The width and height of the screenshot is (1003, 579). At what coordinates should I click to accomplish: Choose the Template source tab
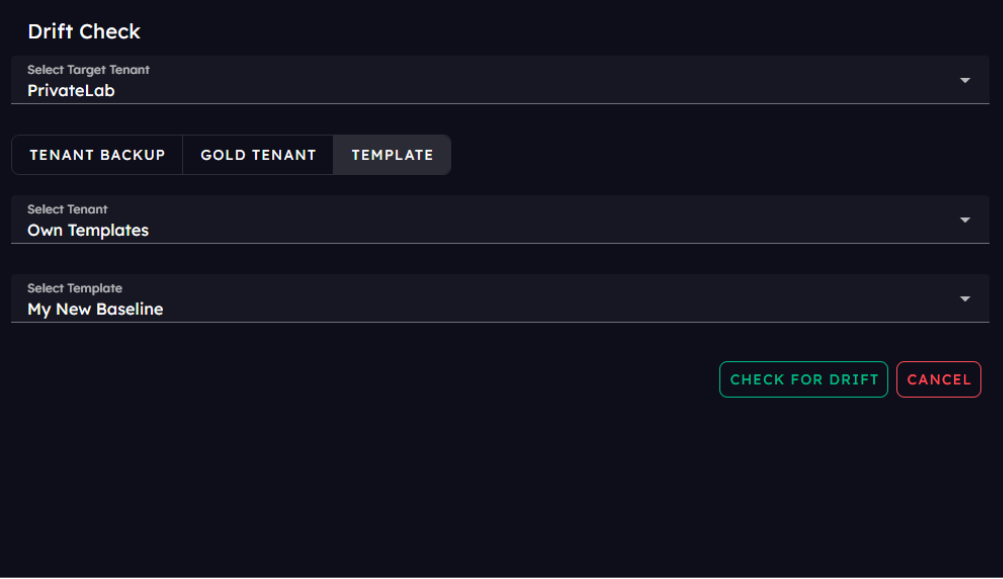392,155
